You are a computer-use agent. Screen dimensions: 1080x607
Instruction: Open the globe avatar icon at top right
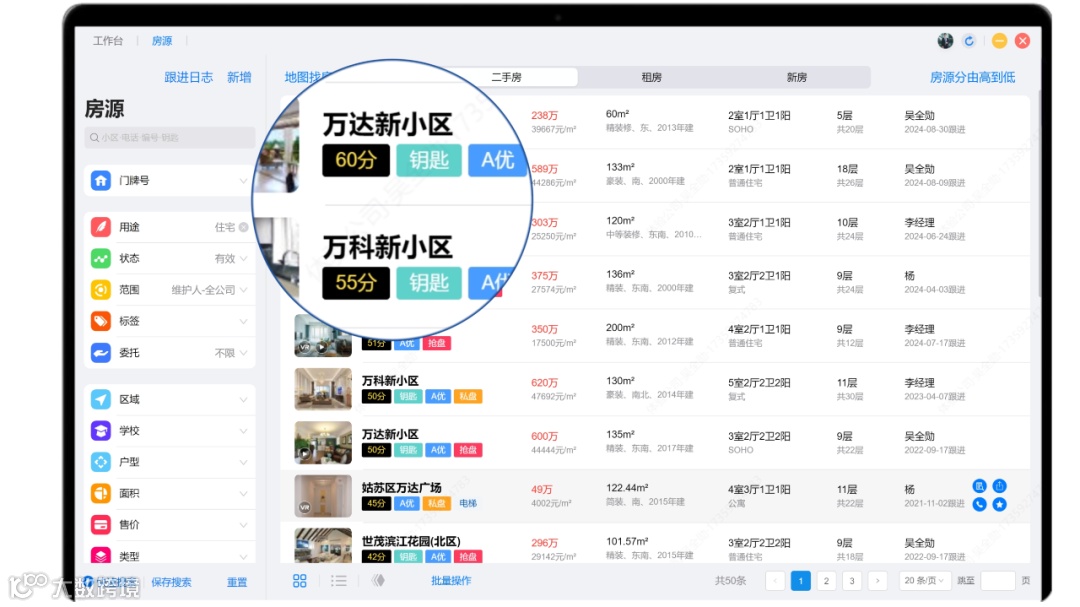(x=945, y=41)
